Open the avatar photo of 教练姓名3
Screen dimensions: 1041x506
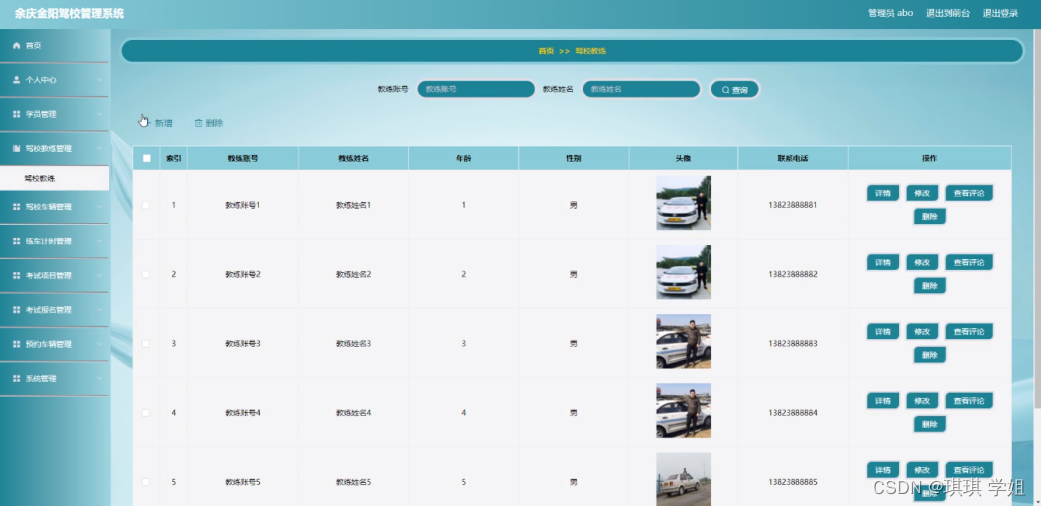click(x=683, y=341)
